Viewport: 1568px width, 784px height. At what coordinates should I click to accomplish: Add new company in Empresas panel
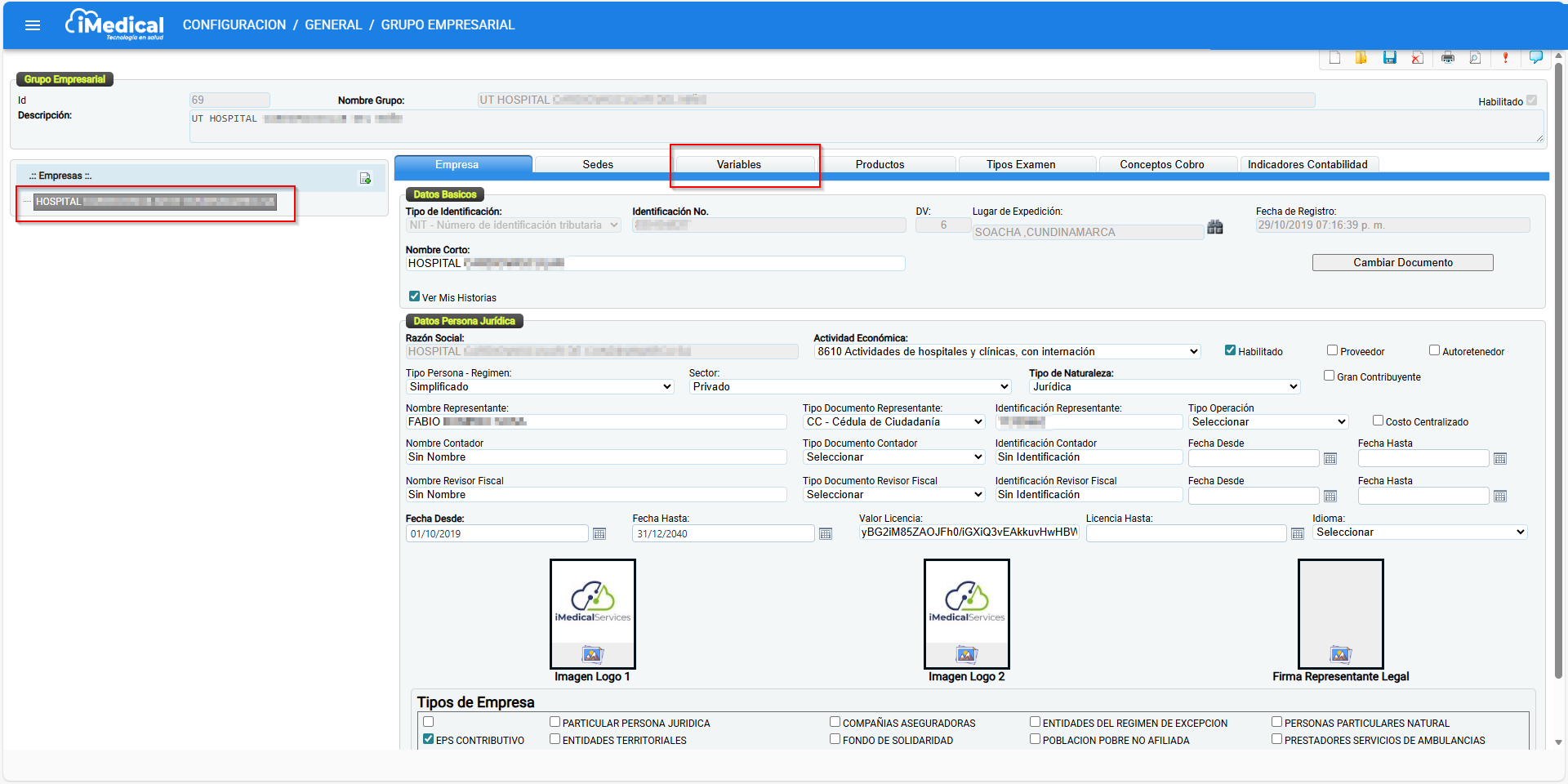coord(365,178)
